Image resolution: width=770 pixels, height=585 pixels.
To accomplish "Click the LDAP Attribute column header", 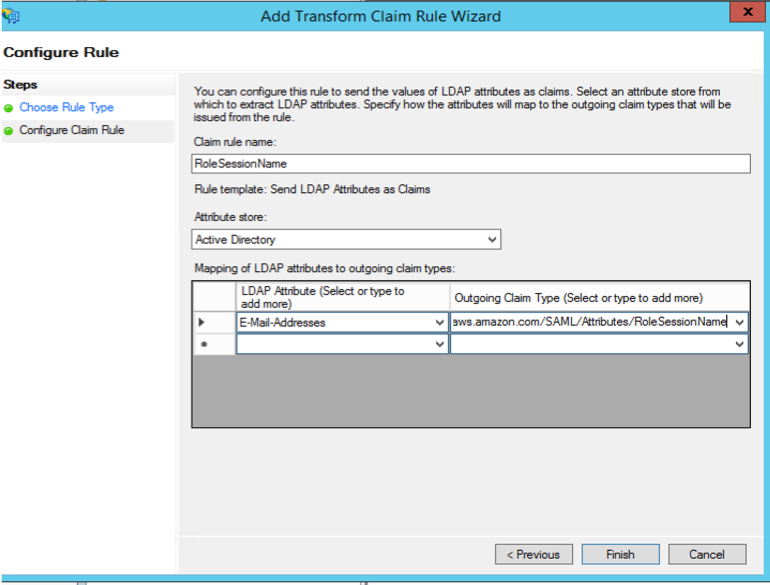I will [x=342, y=297].
